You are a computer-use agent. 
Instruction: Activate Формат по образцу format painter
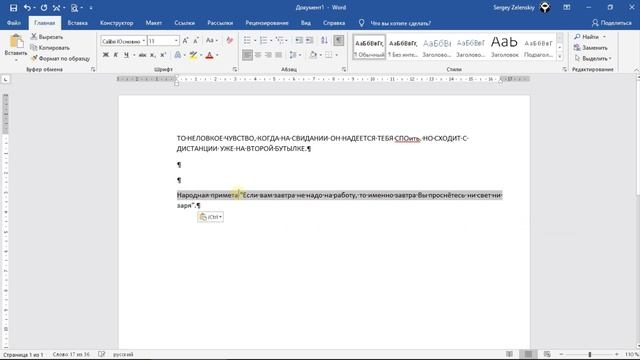point(60,58)
